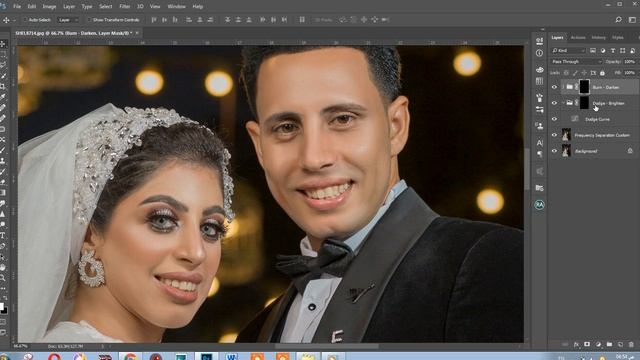640x360 pixels.
Task: Open the File menu
Action: [17, 7]
